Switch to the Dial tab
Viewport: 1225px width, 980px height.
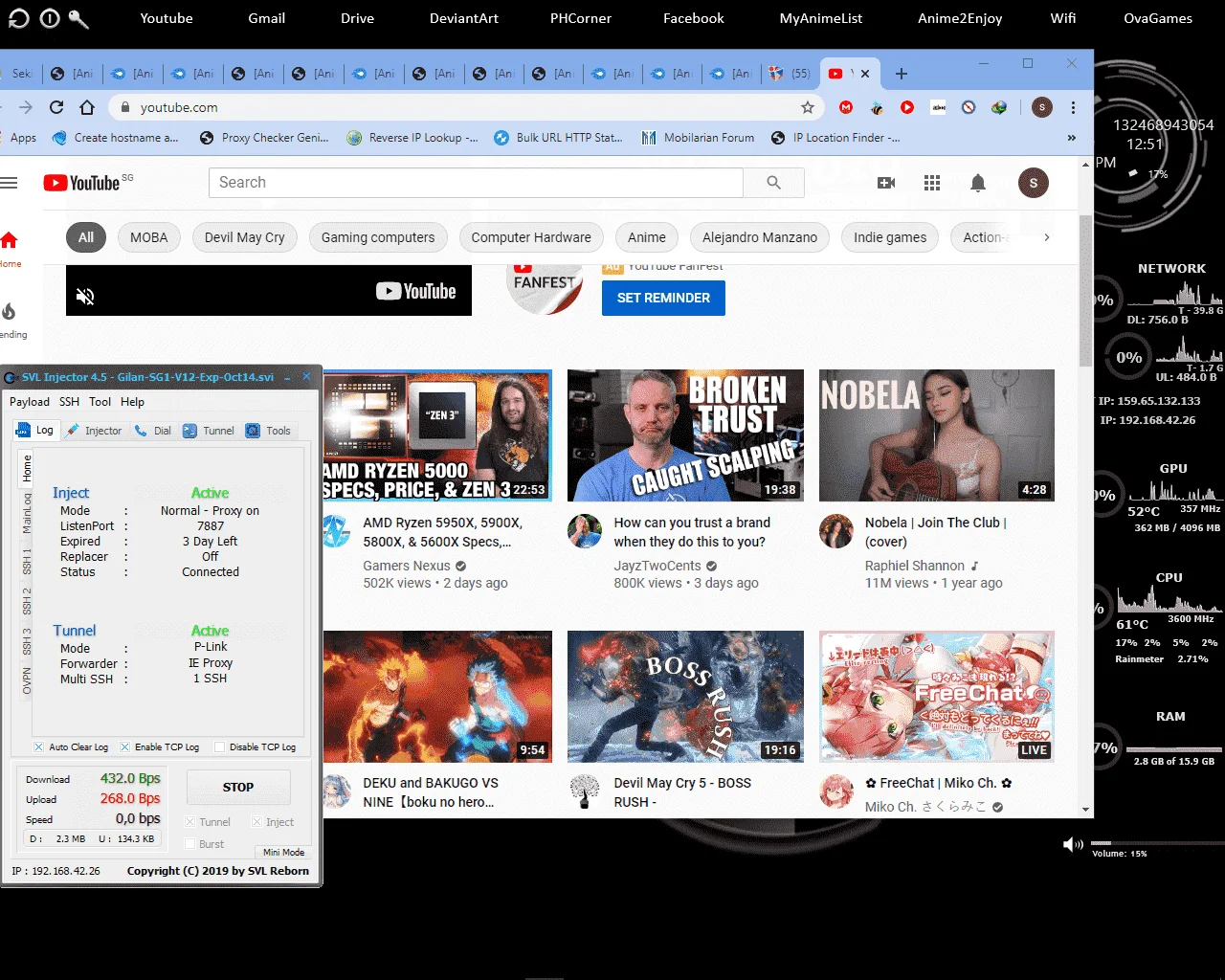(153, 431)
